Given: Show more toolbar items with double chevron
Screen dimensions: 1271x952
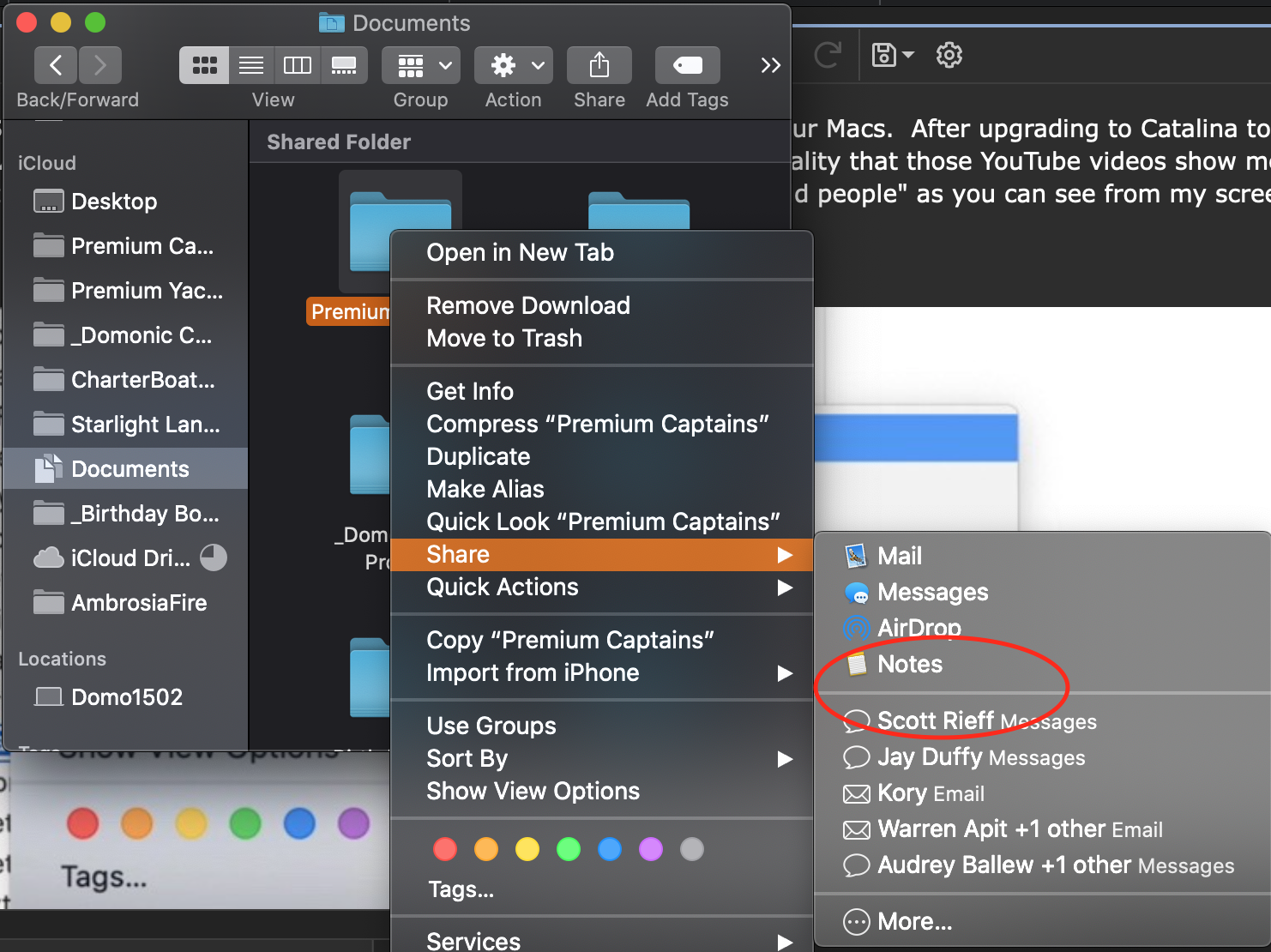Looking at the screenshot, I should click(x=770, y=65).
